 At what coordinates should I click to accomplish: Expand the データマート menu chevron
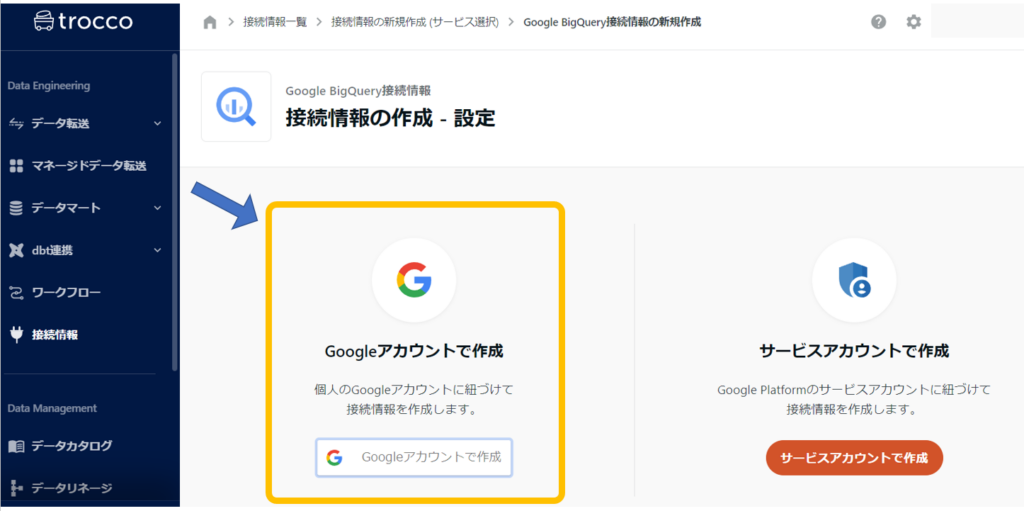157,208
